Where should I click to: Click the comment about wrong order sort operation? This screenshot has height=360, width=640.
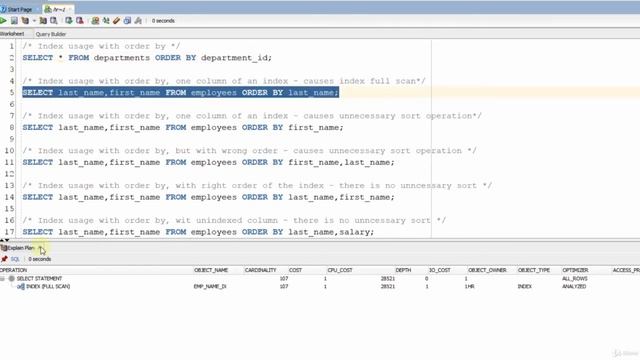(x=249, y=151)
